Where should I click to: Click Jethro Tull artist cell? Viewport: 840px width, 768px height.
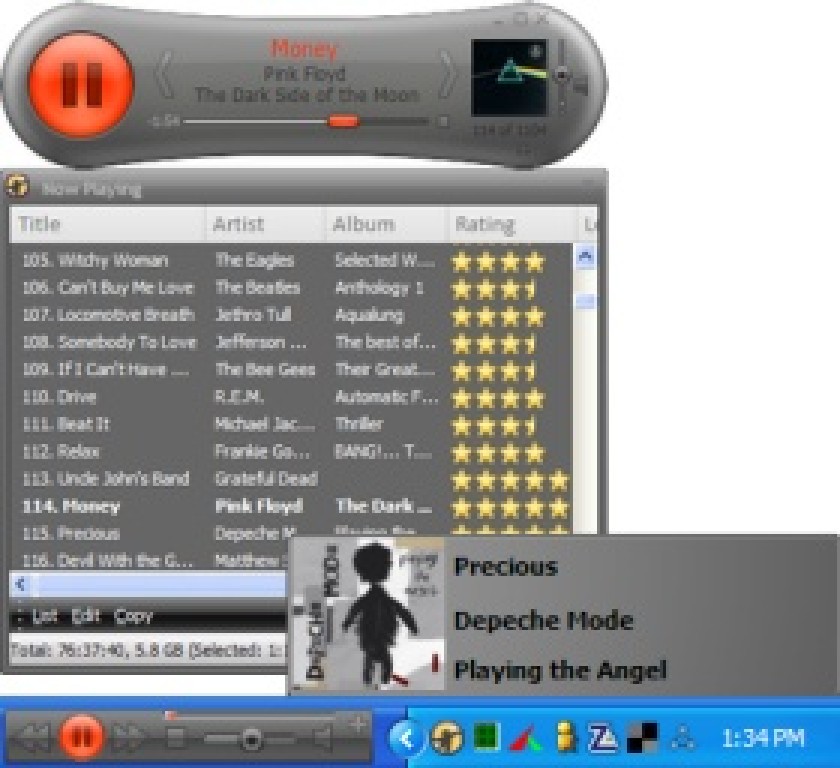253,315
